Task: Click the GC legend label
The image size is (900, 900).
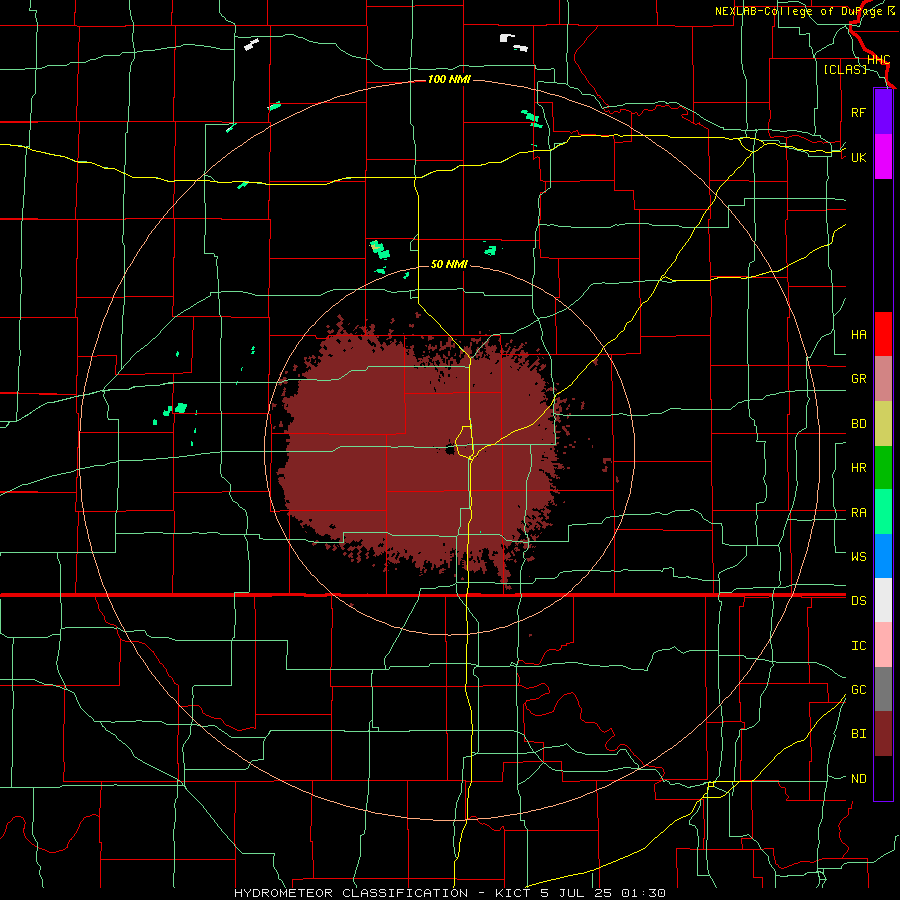Action: tap(858, 689)
